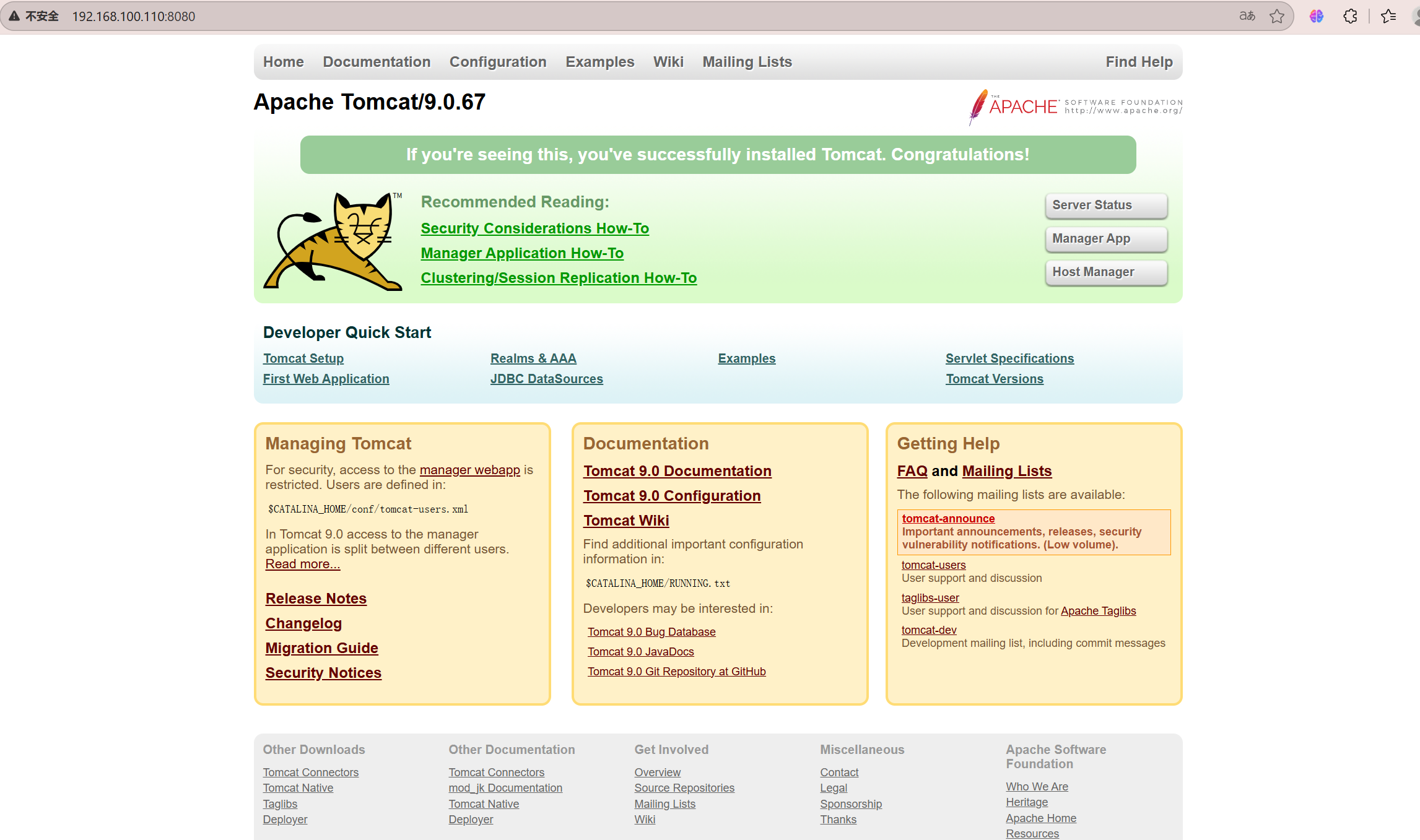
Task: Open Security Considerations How-To link
Action: click(534, 228)
